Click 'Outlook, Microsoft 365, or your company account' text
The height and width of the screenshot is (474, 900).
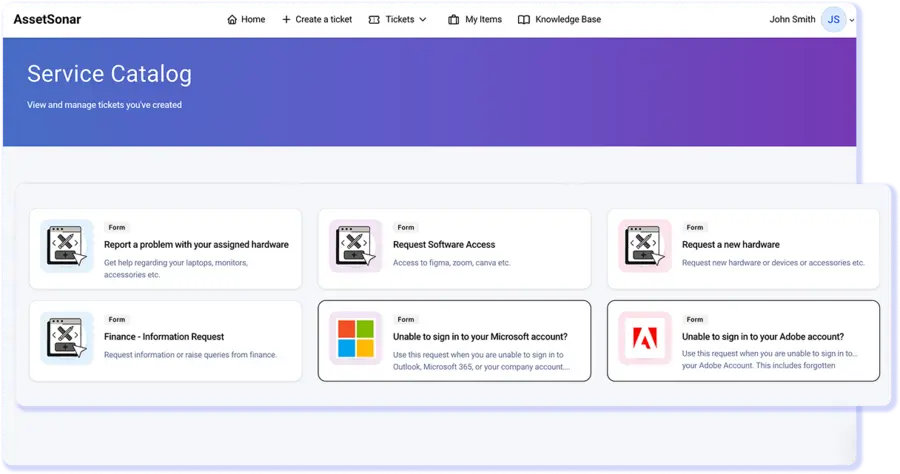481,367
